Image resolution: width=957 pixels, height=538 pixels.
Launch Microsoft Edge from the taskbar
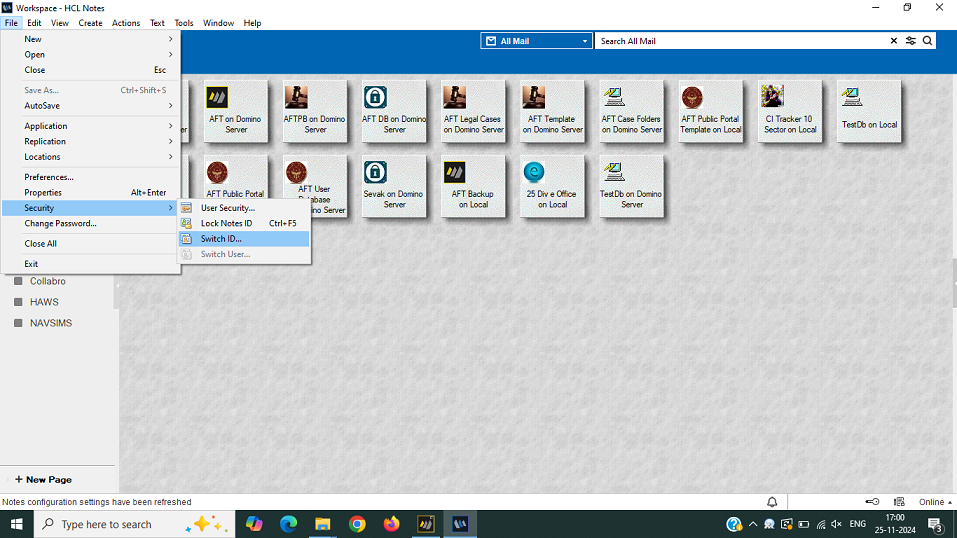point(289,524)
